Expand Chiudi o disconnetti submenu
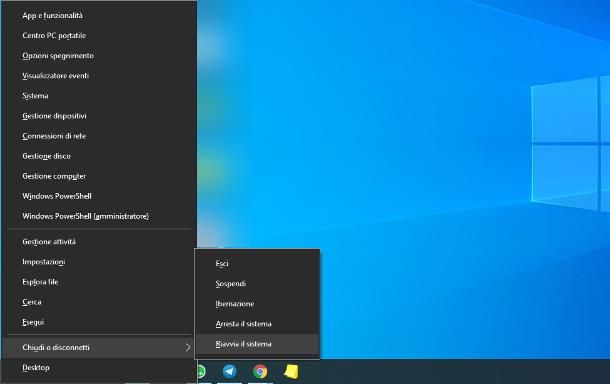 (x=99, y=347)
